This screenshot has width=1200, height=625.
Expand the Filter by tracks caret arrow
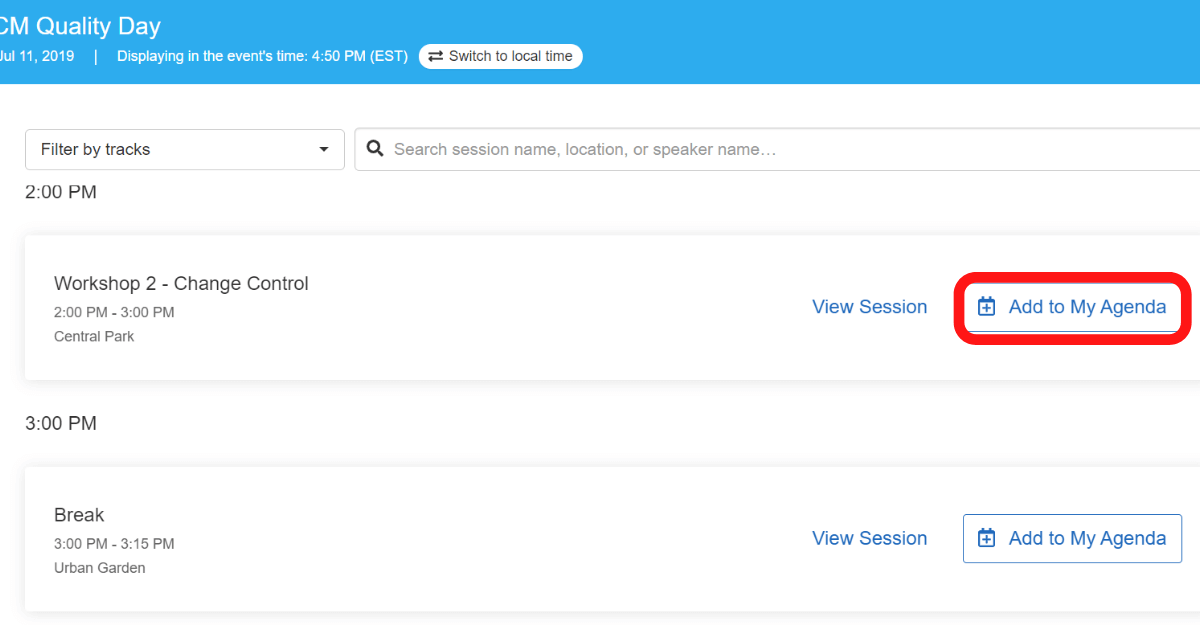pyautogui.click(x=324, y=150)
